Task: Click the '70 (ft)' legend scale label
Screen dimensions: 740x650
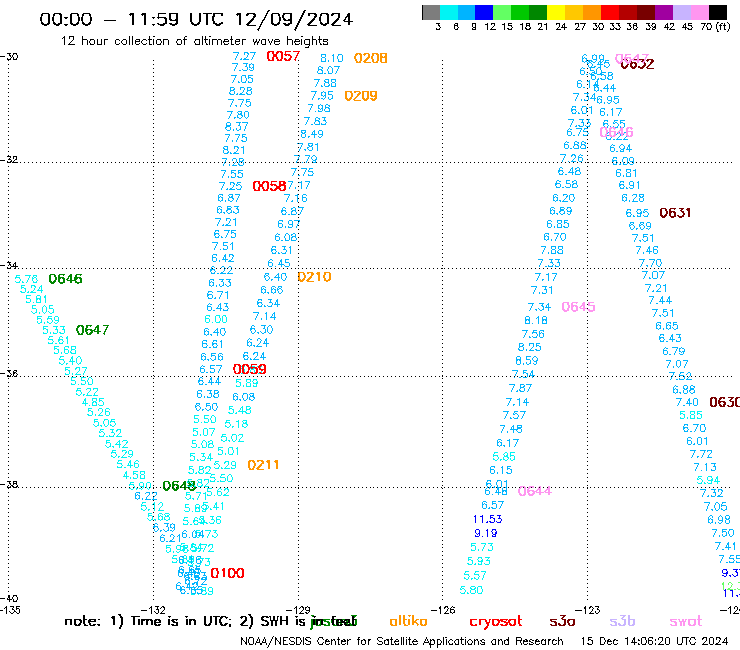Action: 715,26
